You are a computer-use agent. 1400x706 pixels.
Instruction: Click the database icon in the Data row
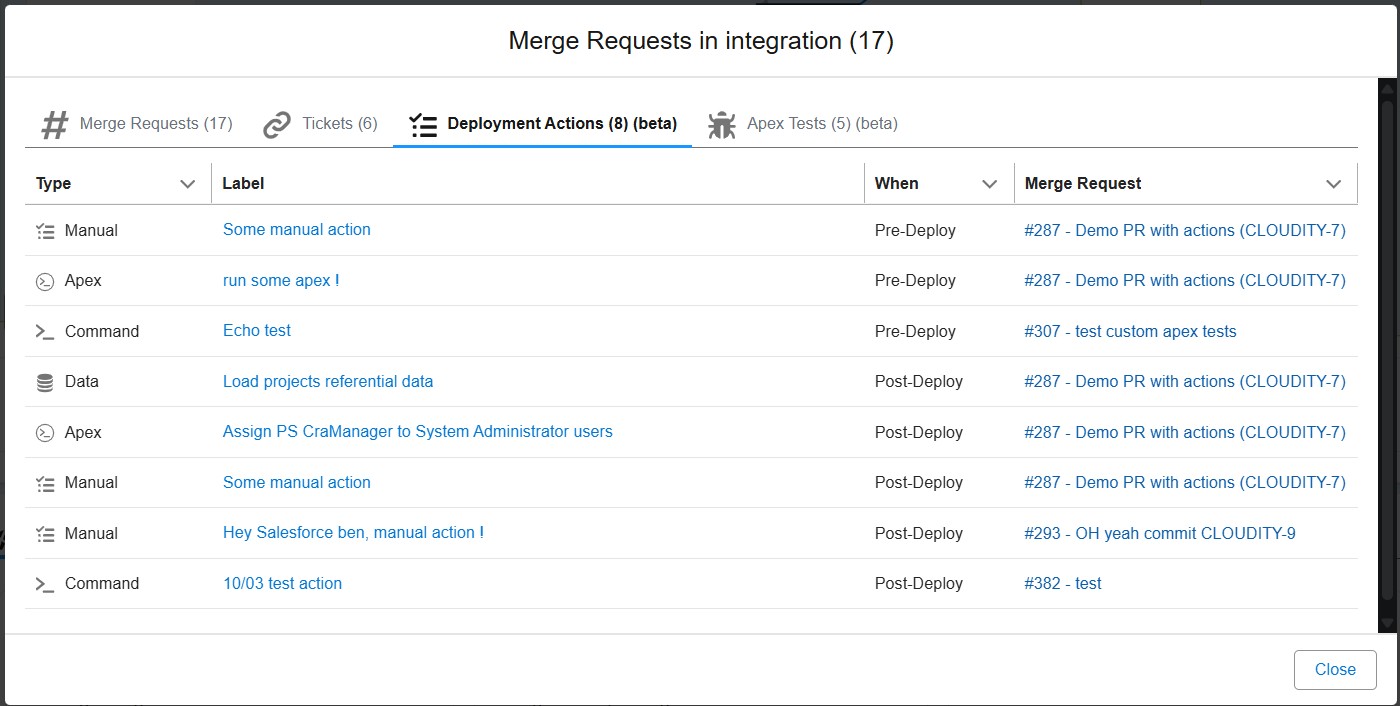(x=45, y=382)
